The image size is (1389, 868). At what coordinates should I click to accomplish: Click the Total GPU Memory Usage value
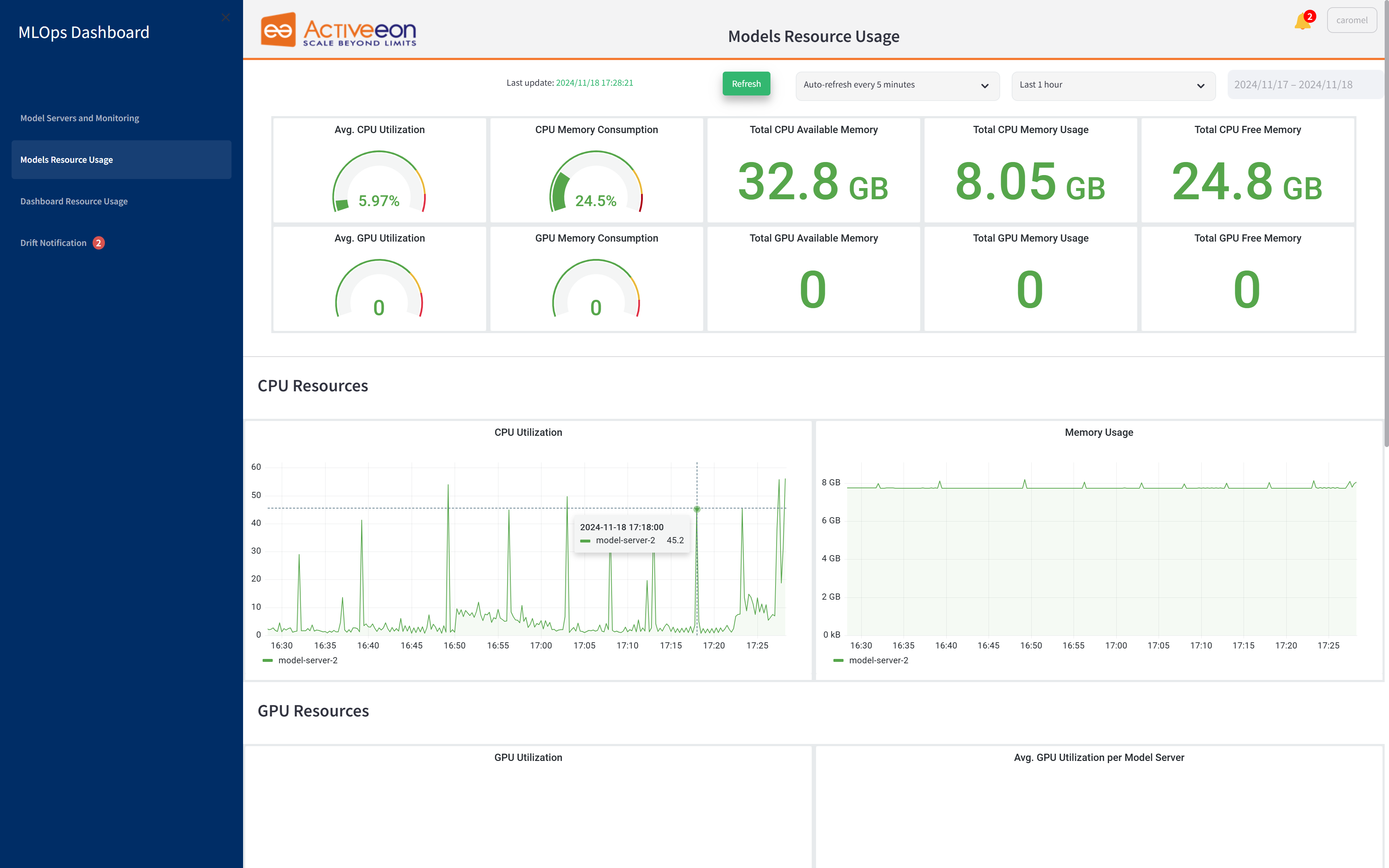(1030, 290)
